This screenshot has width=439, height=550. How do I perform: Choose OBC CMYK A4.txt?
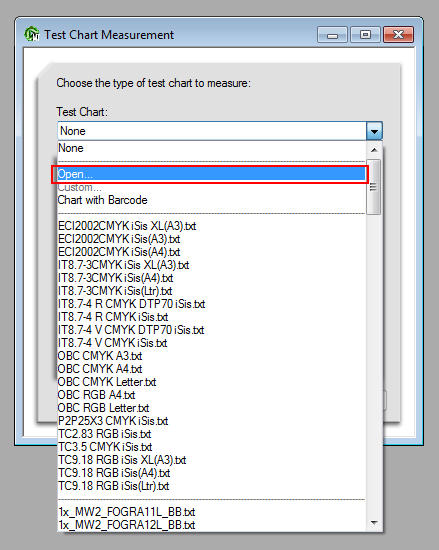coord(211,369)
